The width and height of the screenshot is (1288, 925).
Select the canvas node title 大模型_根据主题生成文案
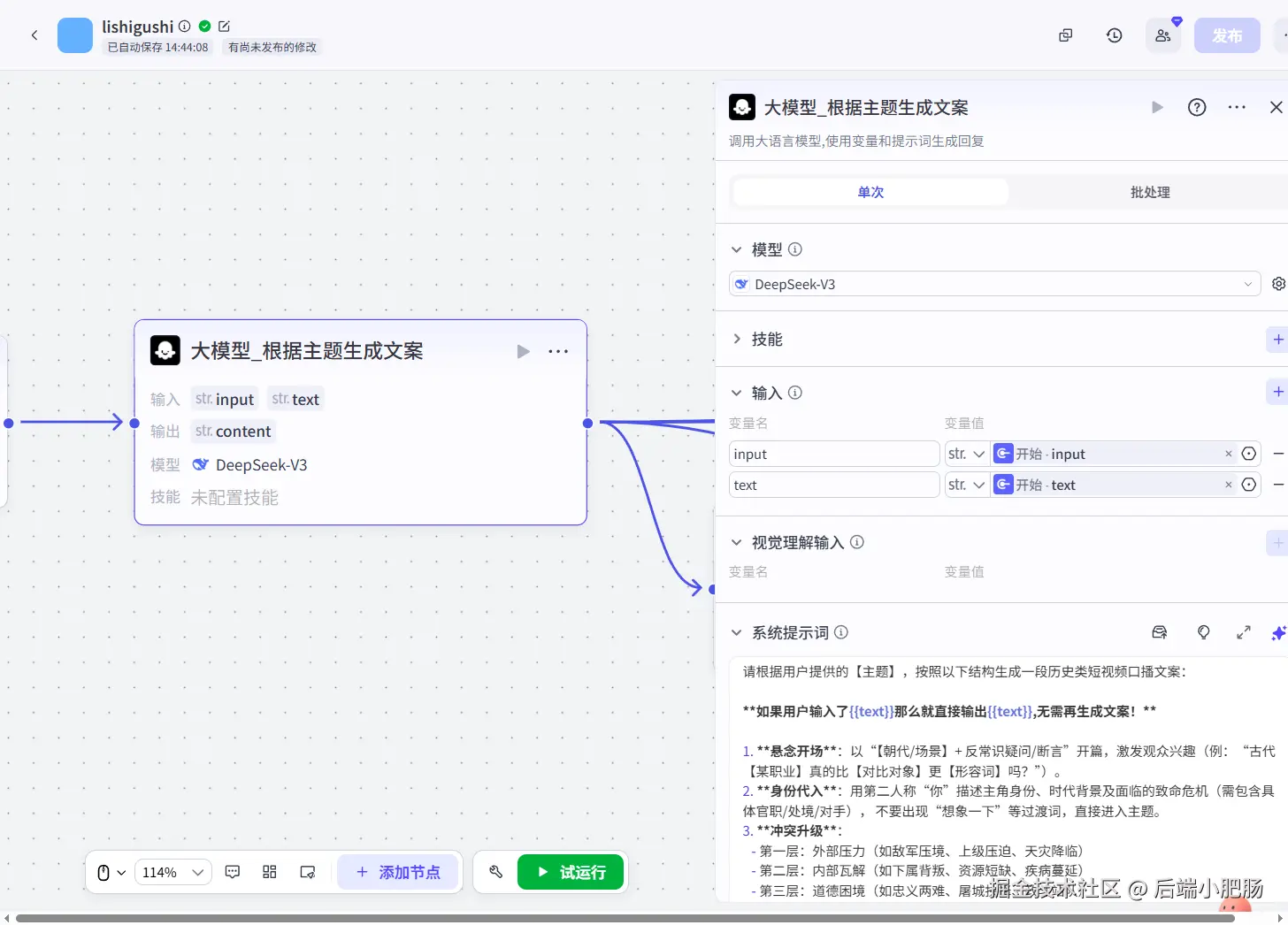pyautogui.click(x=307, y=351)
